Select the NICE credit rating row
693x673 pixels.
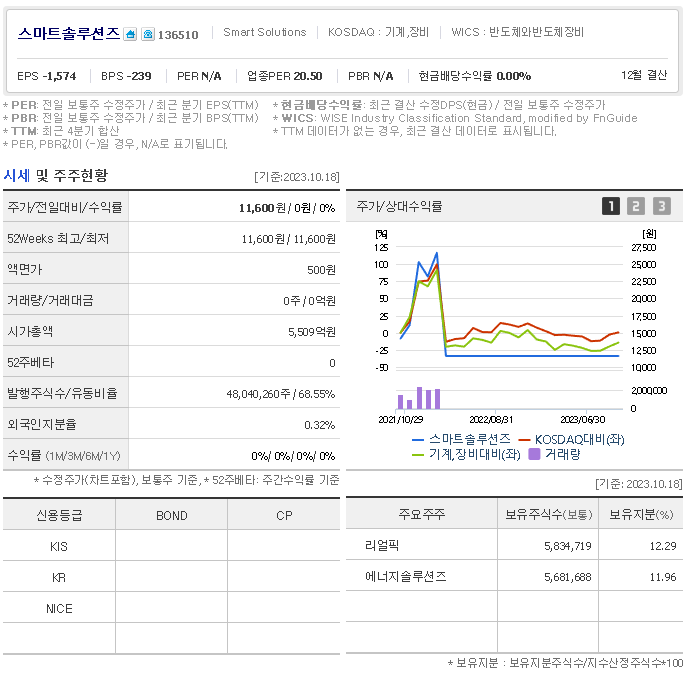[x=171, y=608]
